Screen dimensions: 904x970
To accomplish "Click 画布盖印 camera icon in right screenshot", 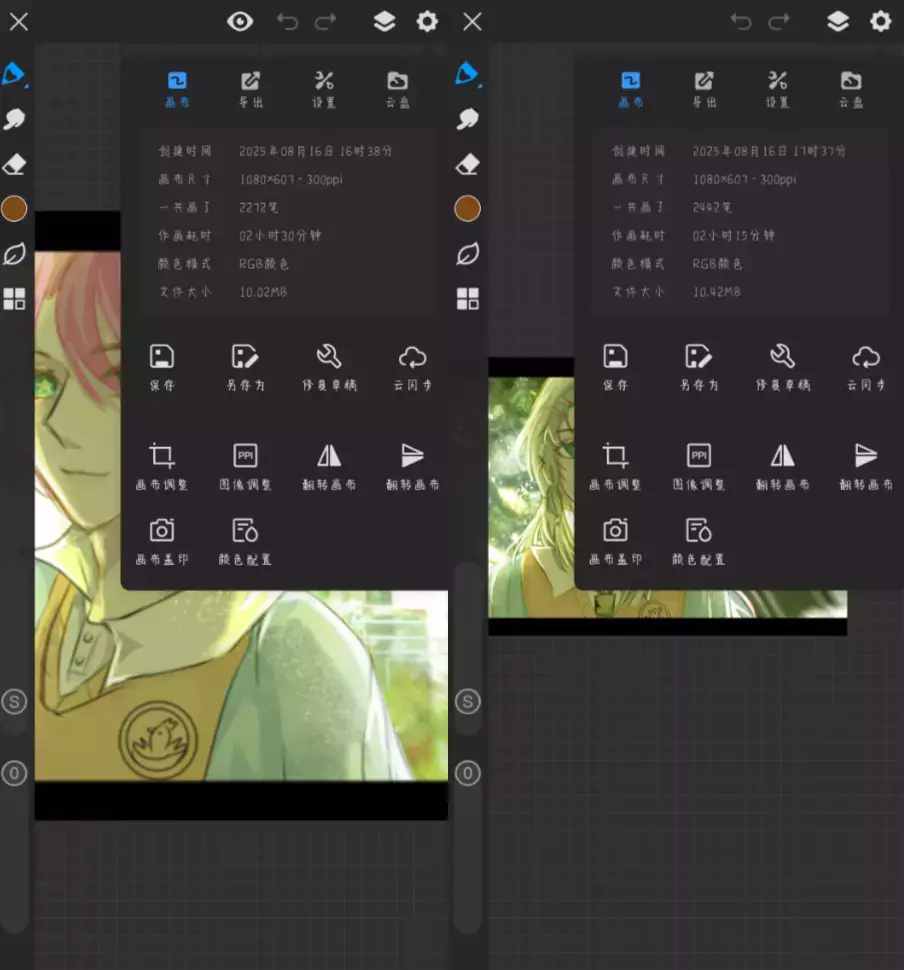I will point(616,543).
